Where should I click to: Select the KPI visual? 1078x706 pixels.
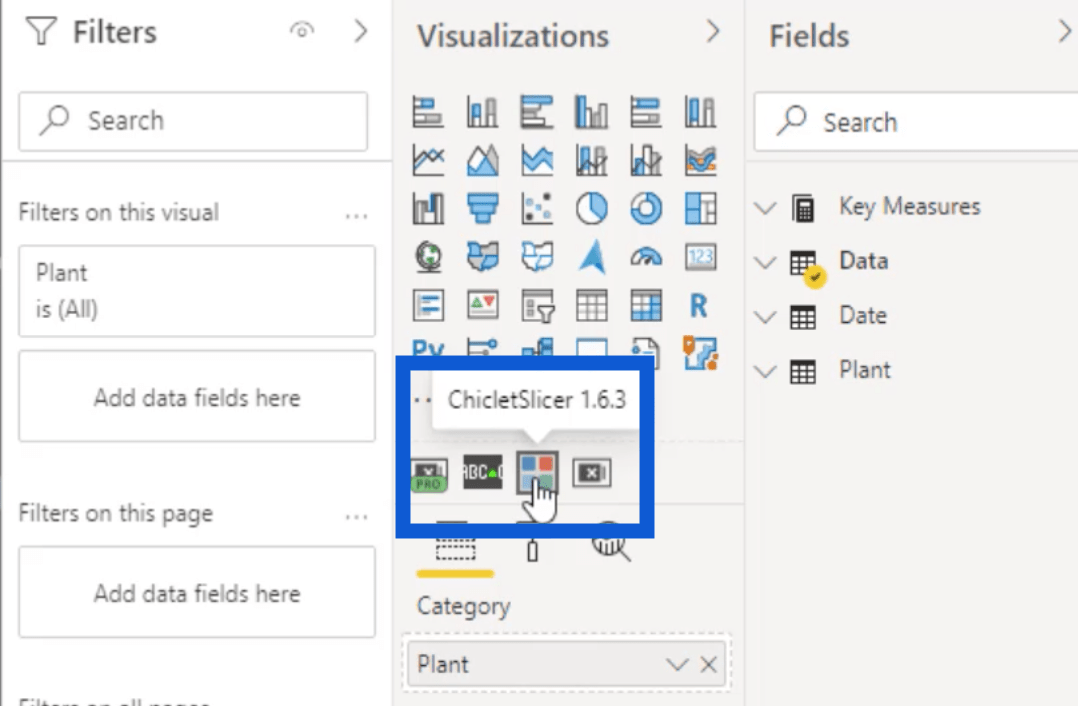tap(482, 305)
